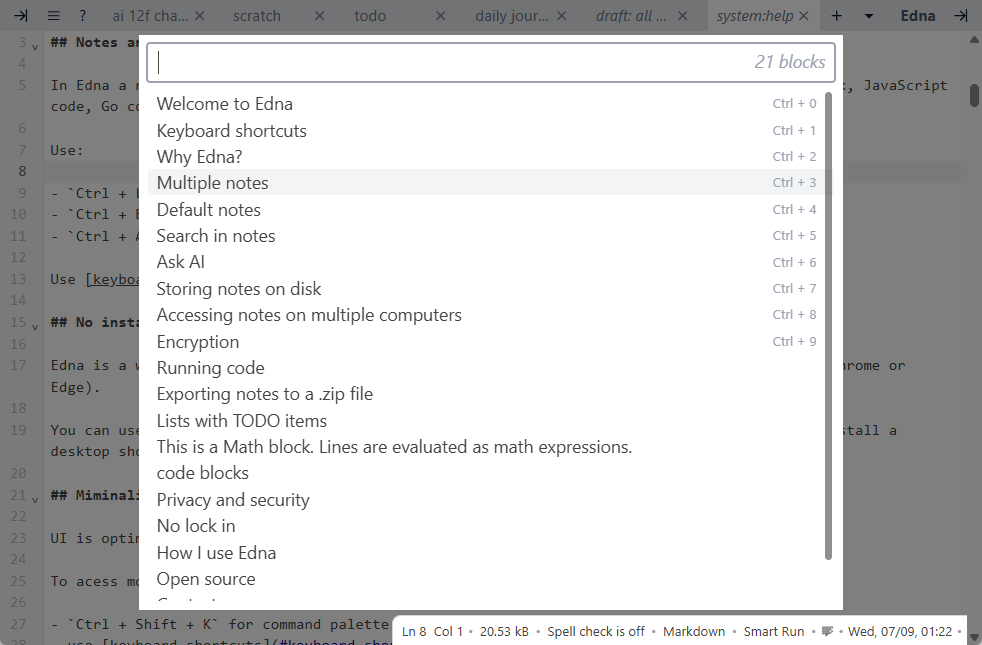Screen dimensions: 982x645
Task: Toggle 'Spell check is off' status
Action: point(596,631)
